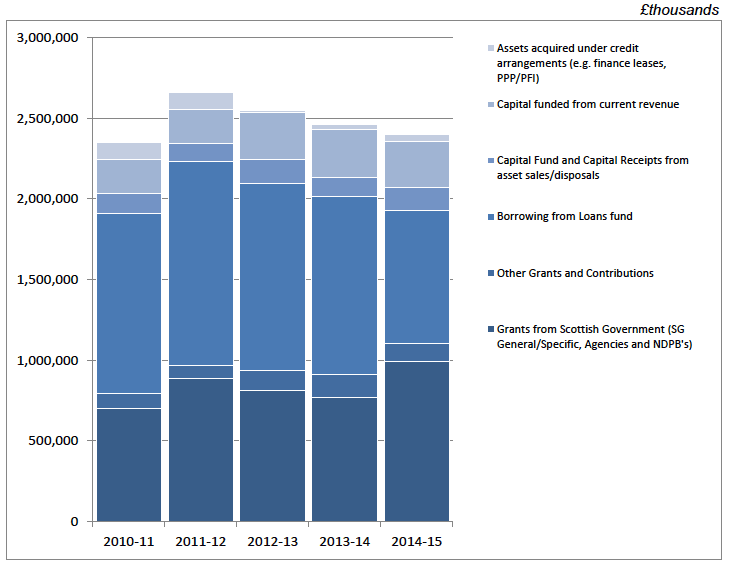Select 2010-11 Assets under credit arrangements segment
The width and height of the screenshot is (730, 568).
click(x=129, y=151)
